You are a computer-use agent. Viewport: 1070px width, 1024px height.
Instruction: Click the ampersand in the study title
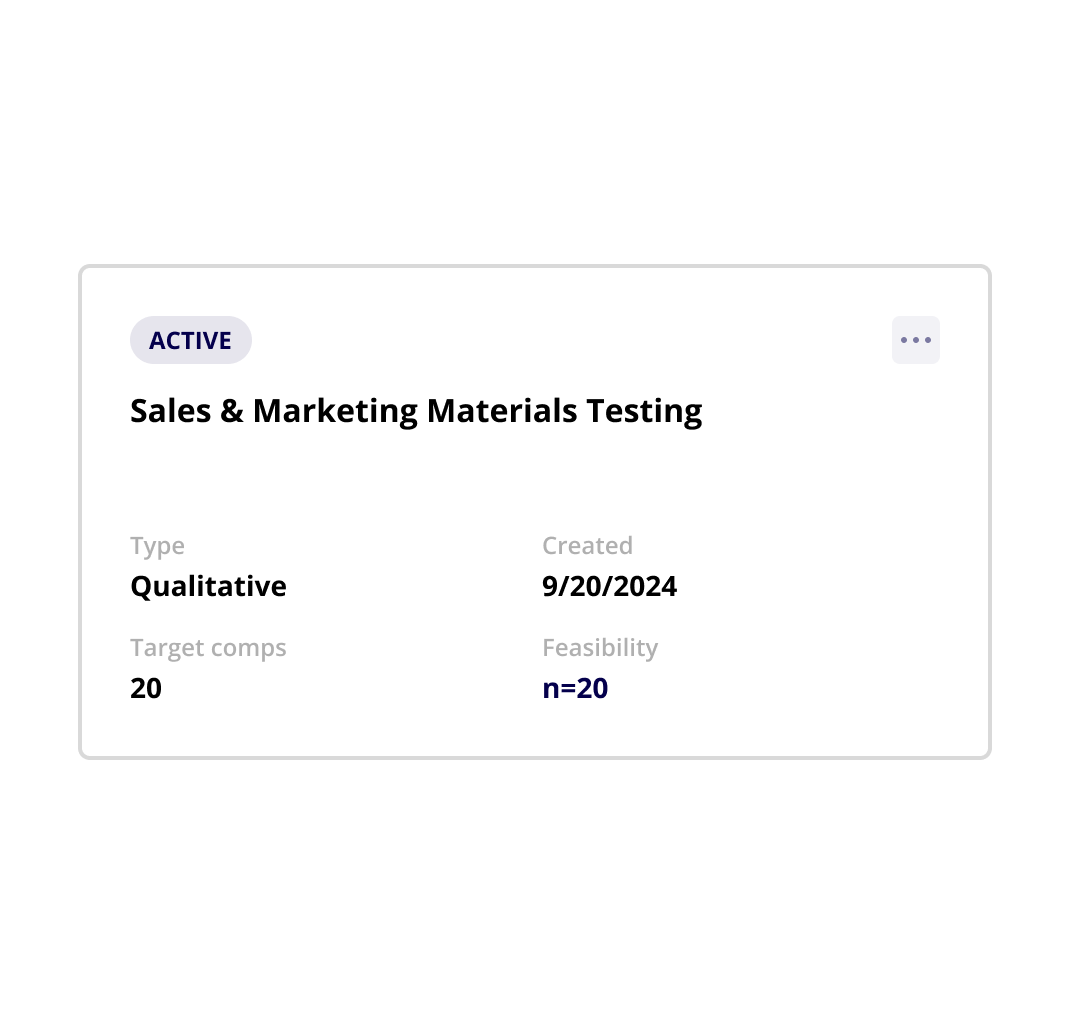[x=232, y=411]
